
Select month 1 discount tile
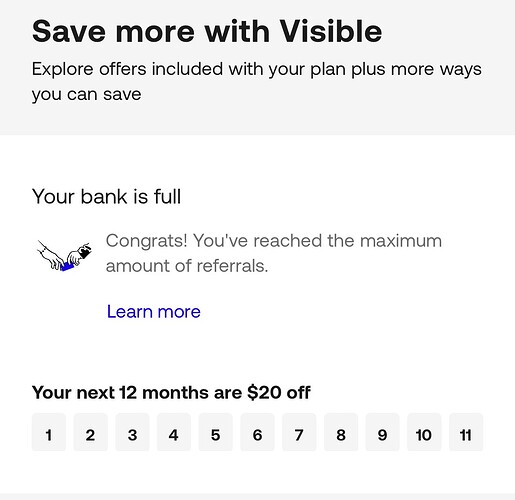[x=49, y=432]
